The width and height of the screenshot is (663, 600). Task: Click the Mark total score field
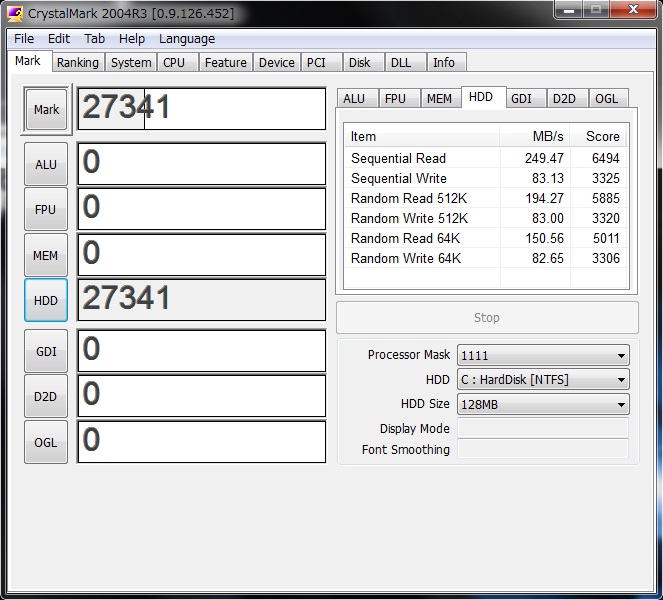[x=201, y=109]
